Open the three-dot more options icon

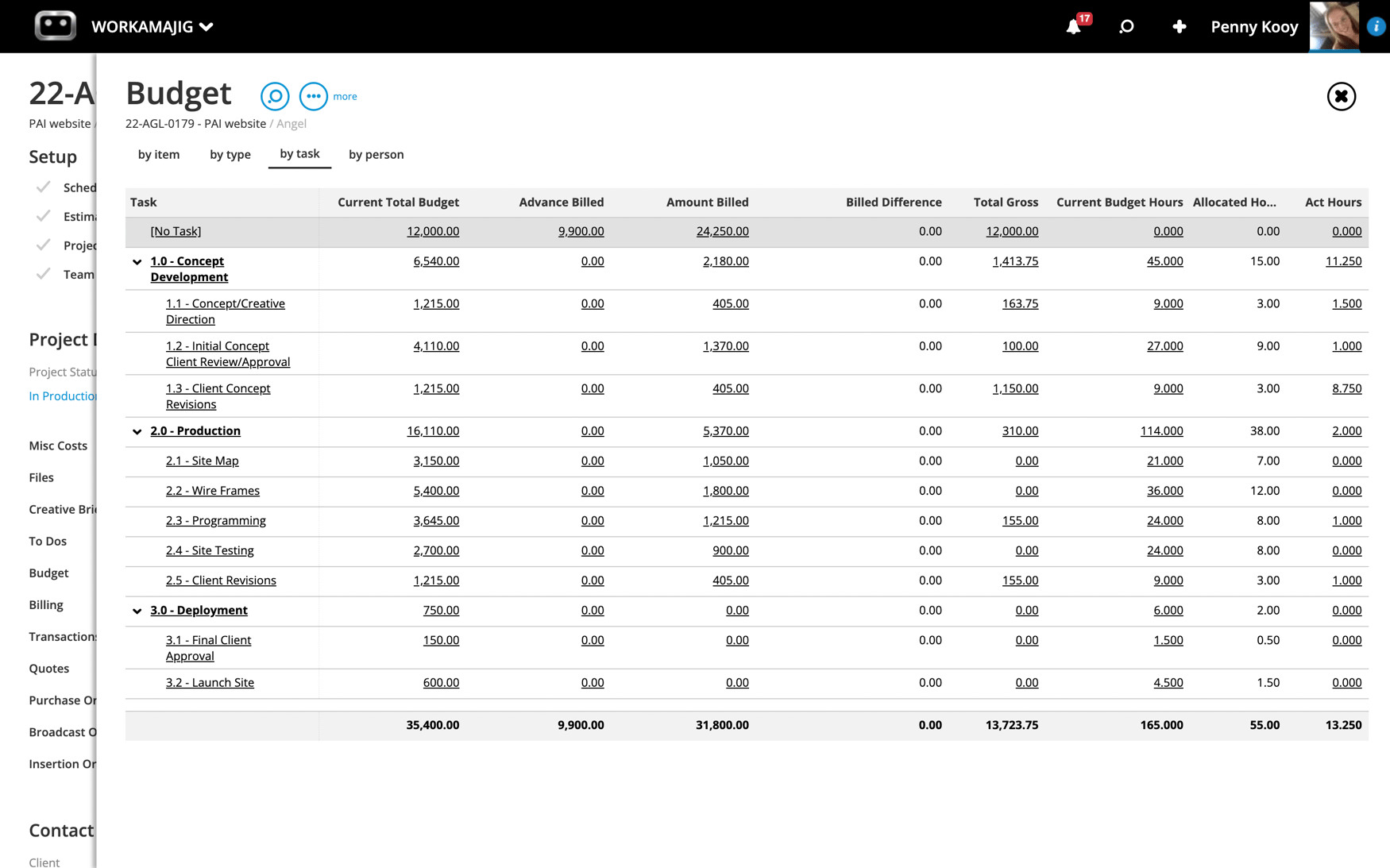pos(313,96)
